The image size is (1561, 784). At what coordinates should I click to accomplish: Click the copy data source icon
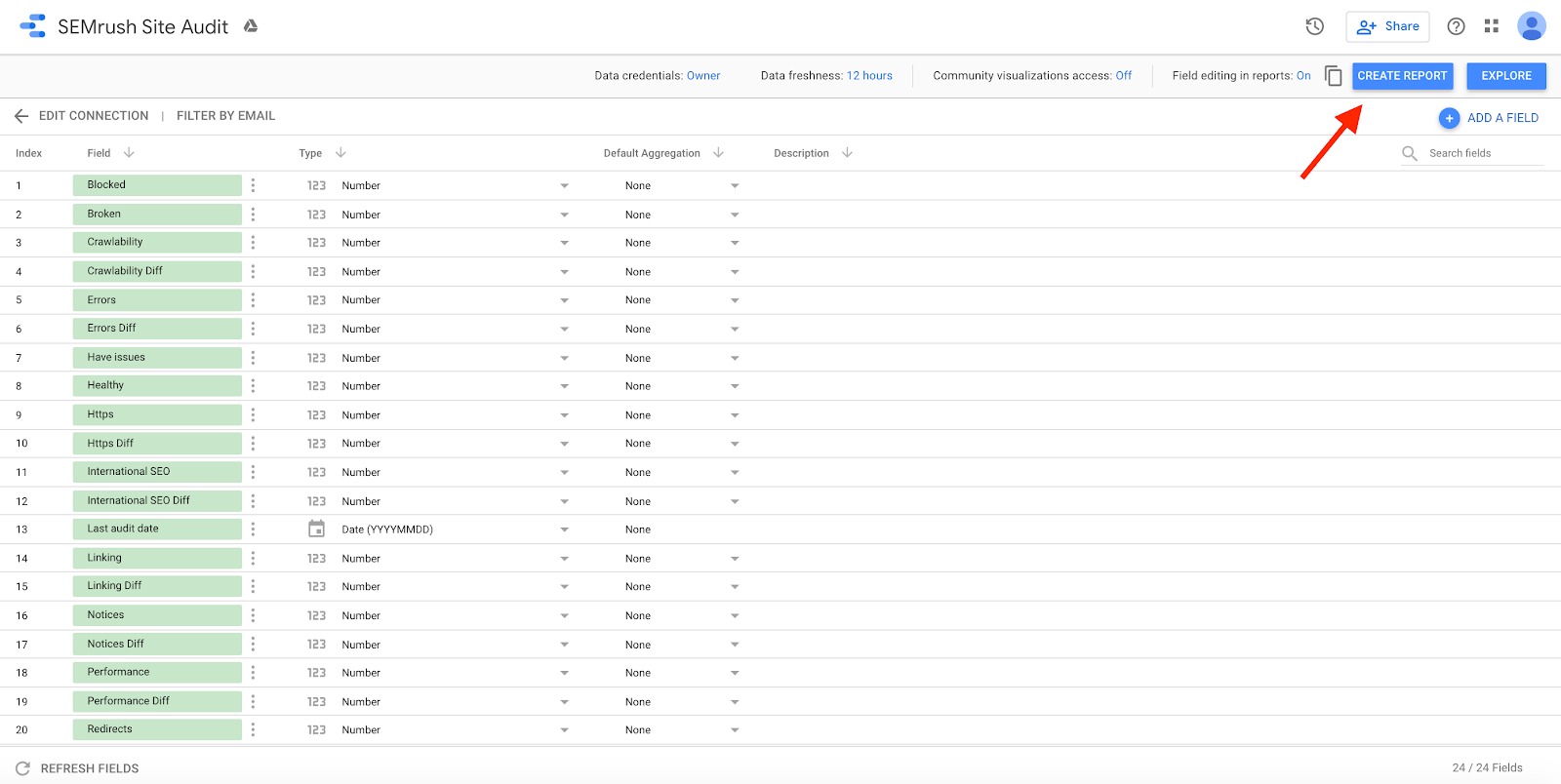1333,76
